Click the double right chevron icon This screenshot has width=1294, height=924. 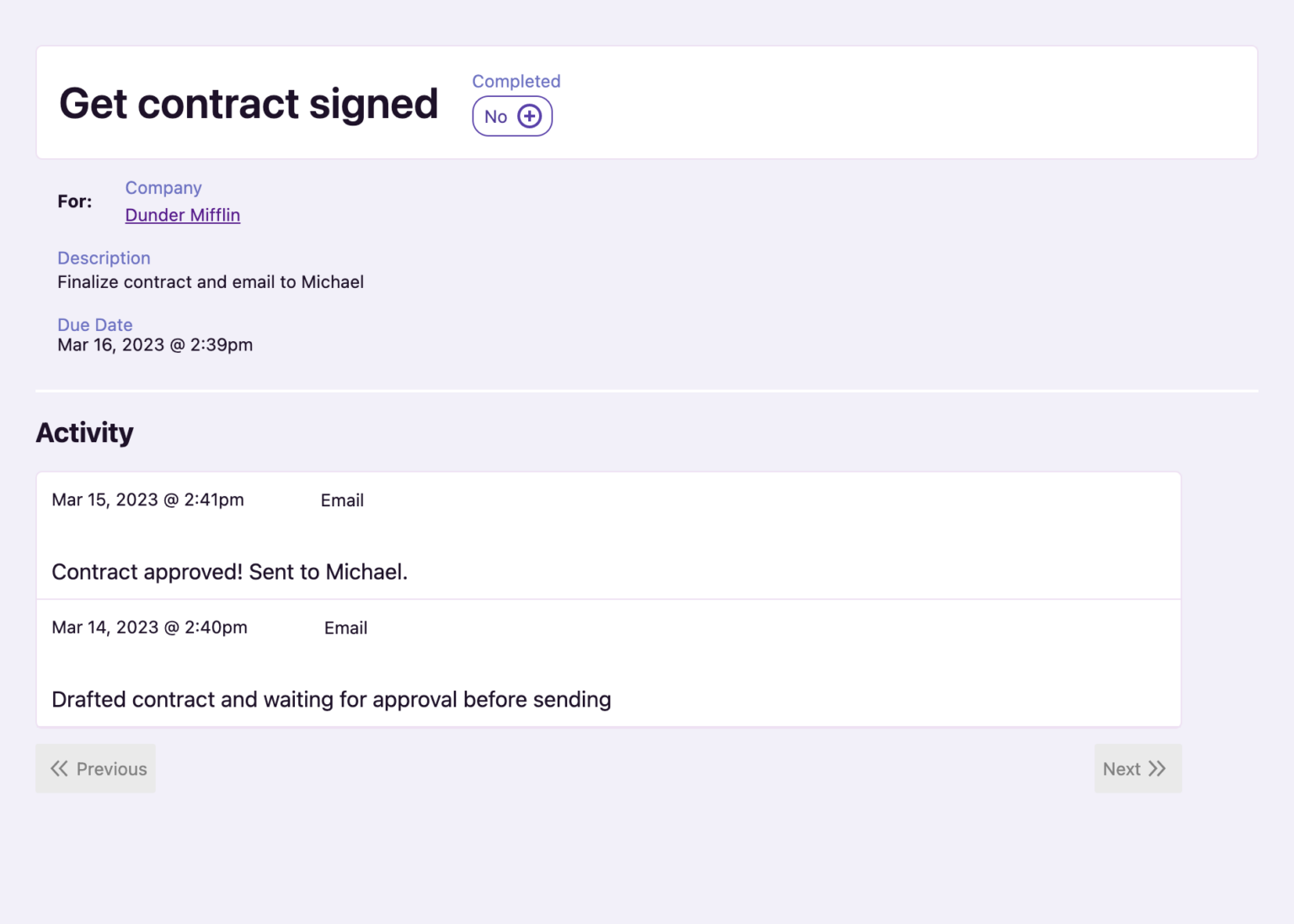coord(1158,768)
